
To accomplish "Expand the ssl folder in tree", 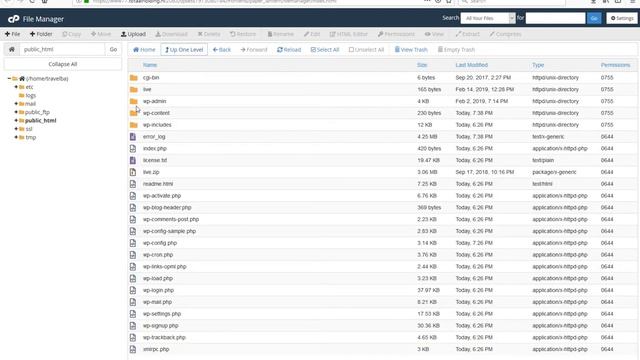I will 16,129.
